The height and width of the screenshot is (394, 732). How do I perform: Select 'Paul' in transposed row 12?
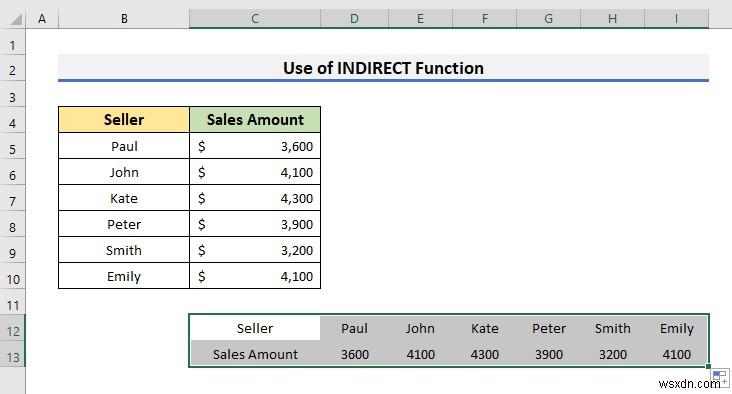point(354,328)
